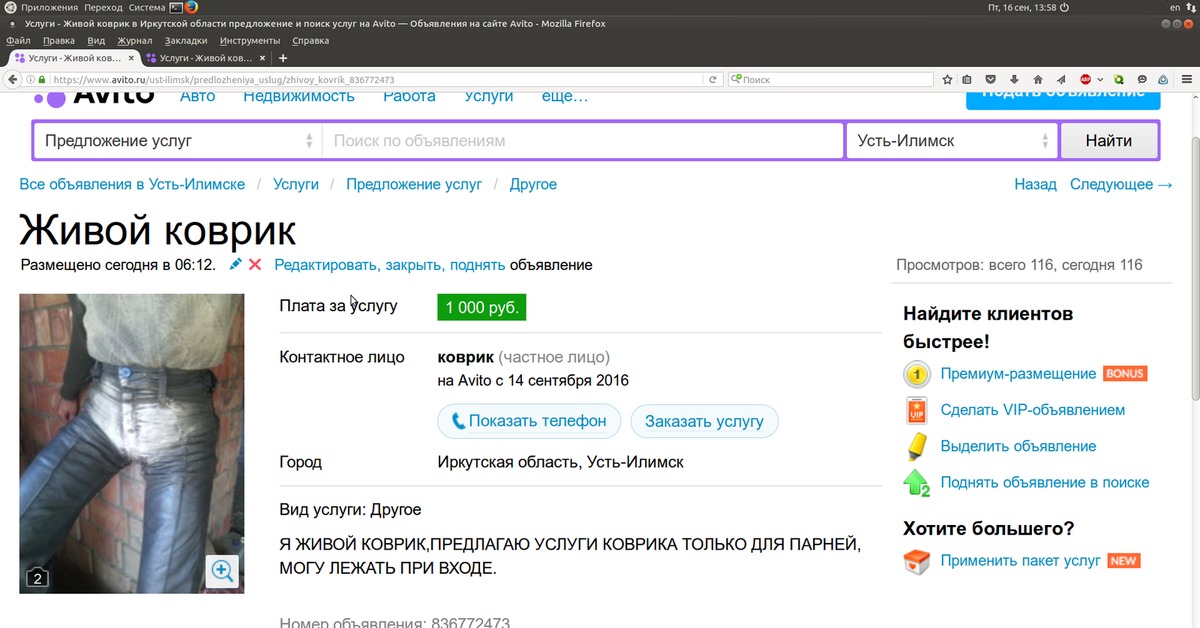The image size is (1200, 628).
Task: Open the Pocket icon in Firefox toolbar
Action: point(990,79)
